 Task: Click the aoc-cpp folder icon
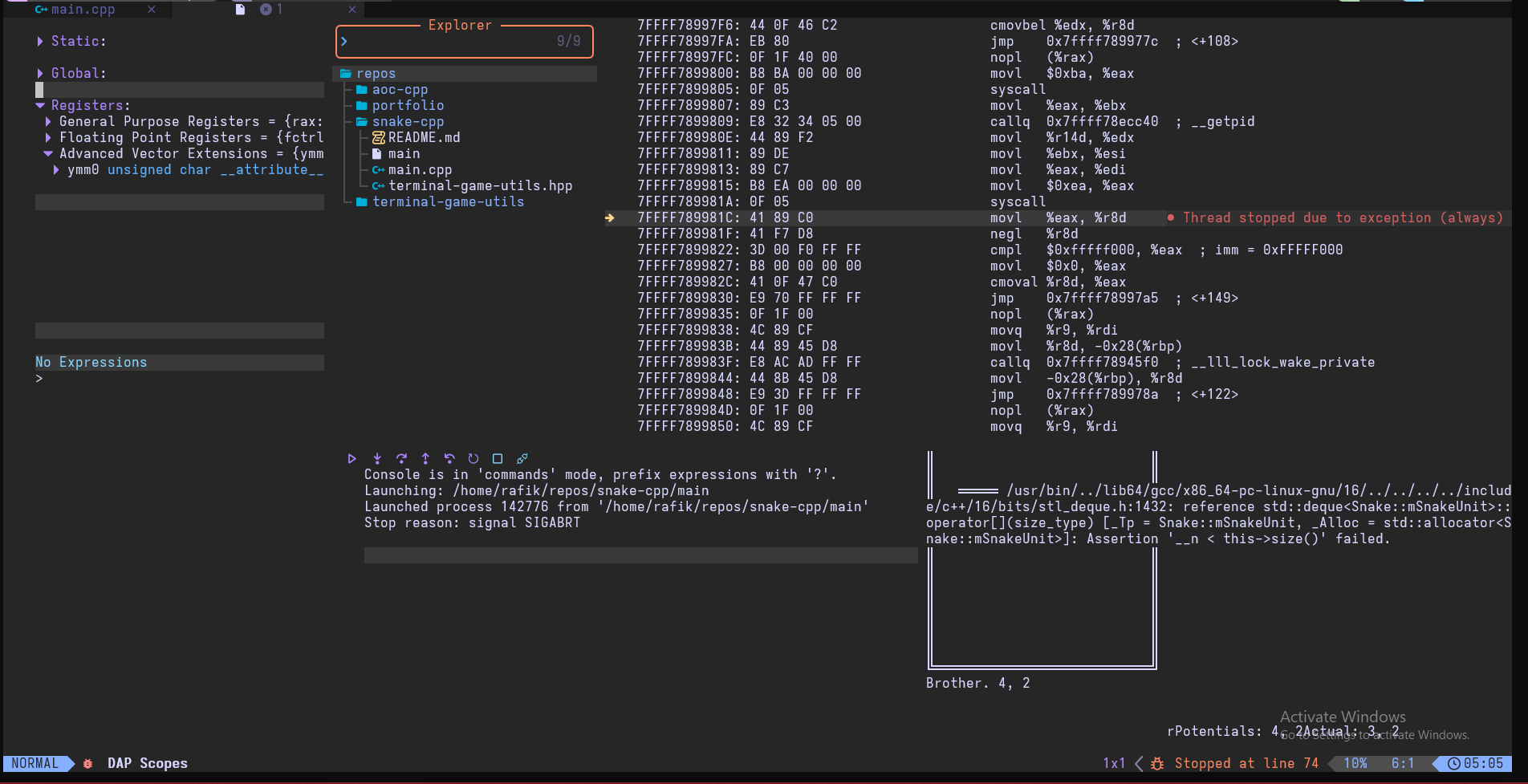coord(362,89)
